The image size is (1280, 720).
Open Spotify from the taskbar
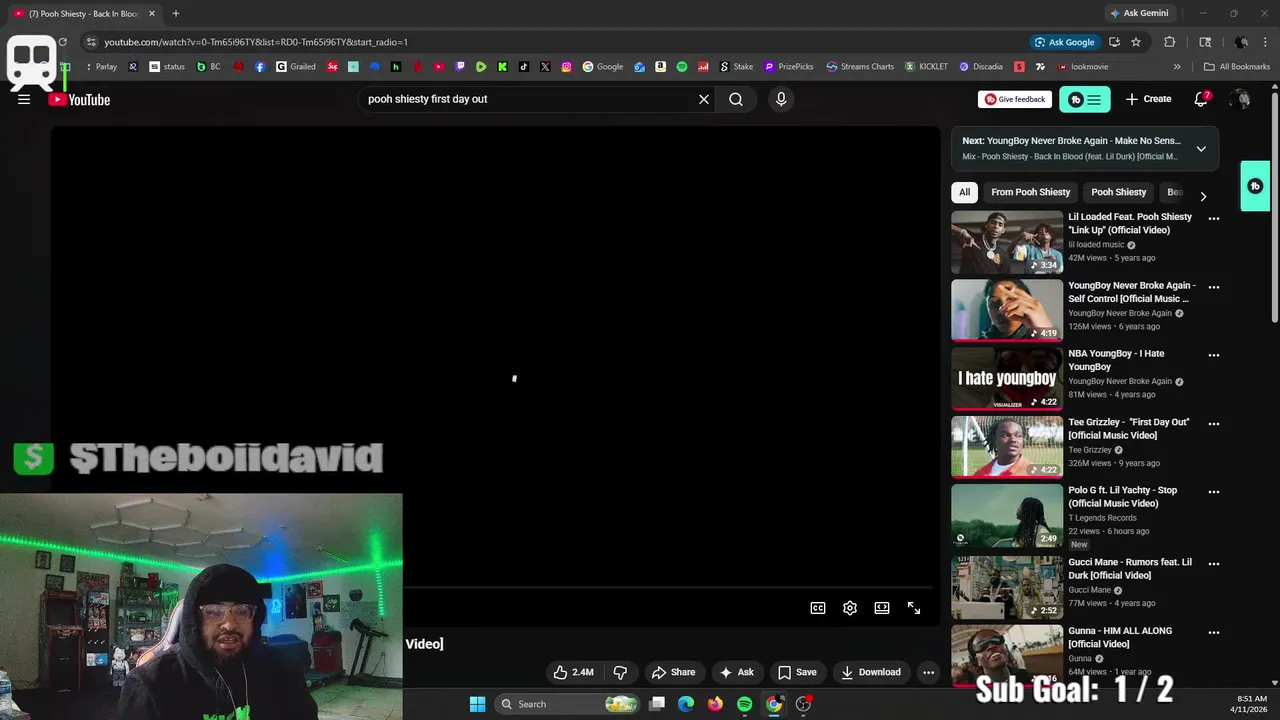click(744, 704)
